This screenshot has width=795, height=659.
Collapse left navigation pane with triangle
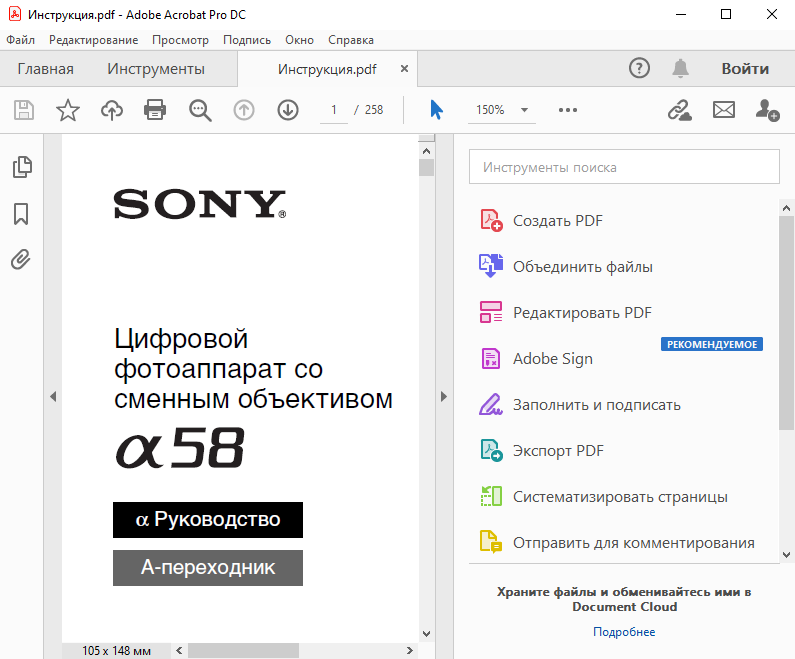pyautogui.click(x=53, y=396)
